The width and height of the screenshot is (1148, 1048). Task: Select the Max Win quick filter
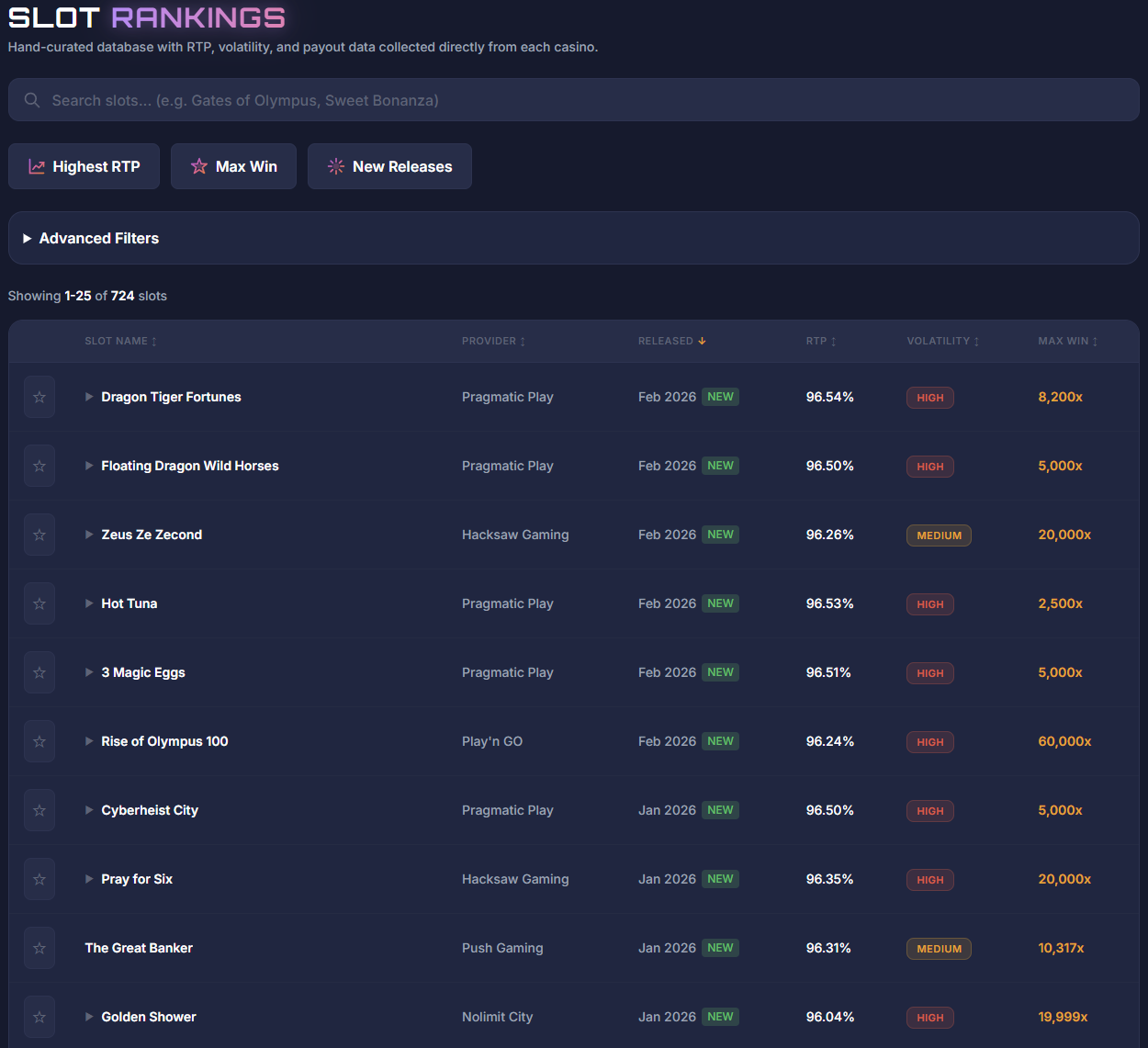233,166
